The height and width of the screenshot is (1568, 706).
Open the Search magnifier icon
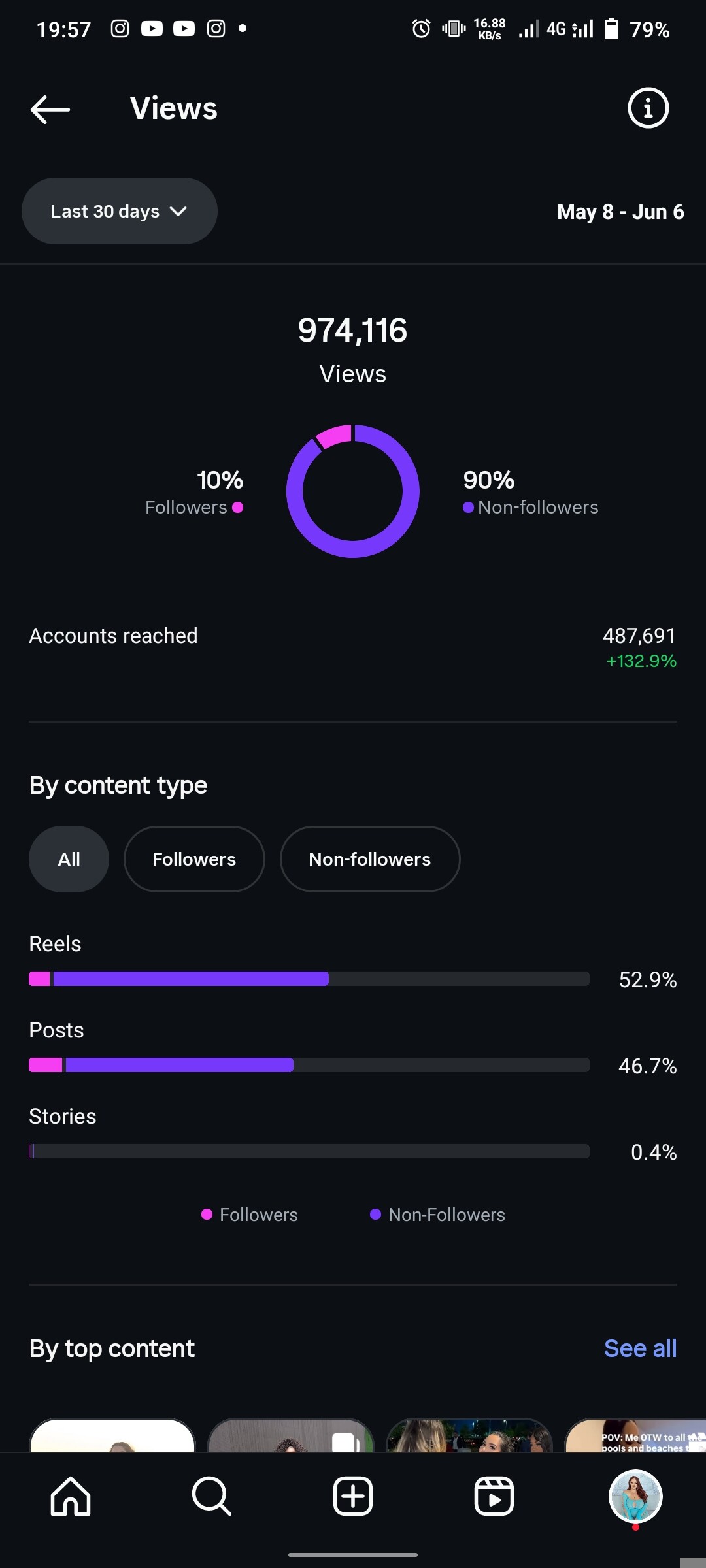pyautogui.click(x=212, y=1495)
